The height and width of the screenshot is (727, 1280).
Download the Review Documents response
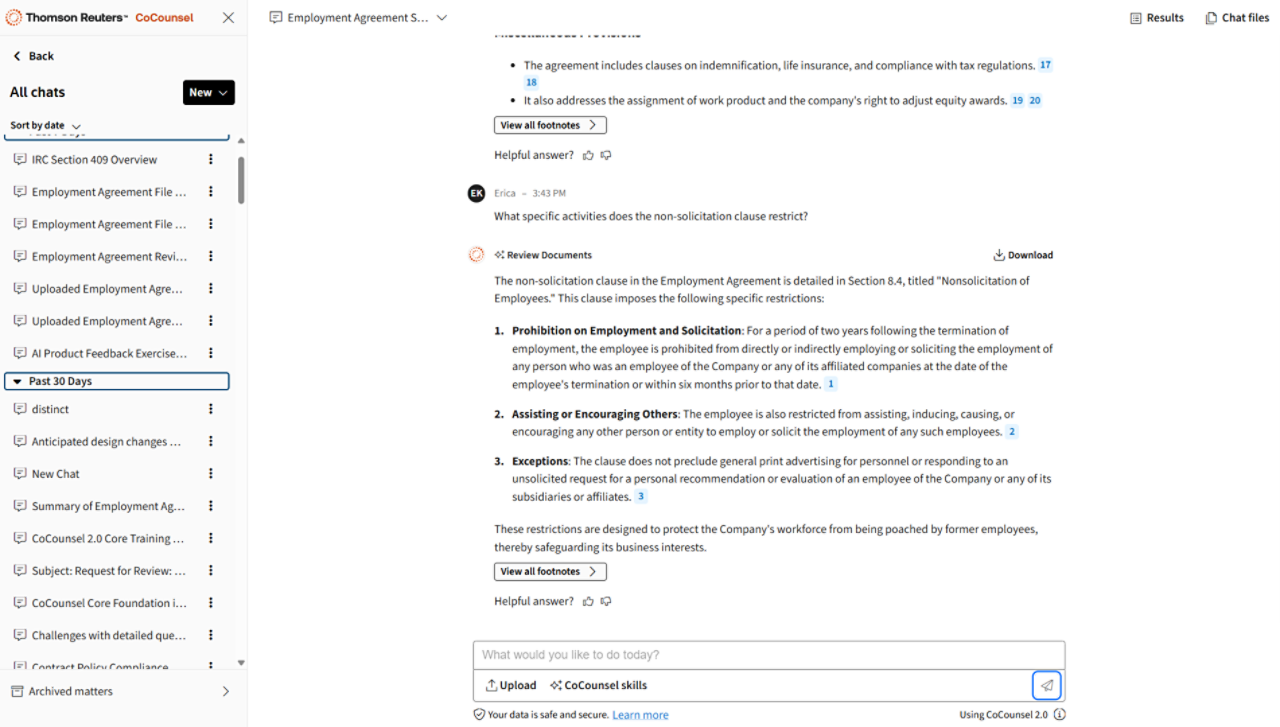tap(1023, 255)
